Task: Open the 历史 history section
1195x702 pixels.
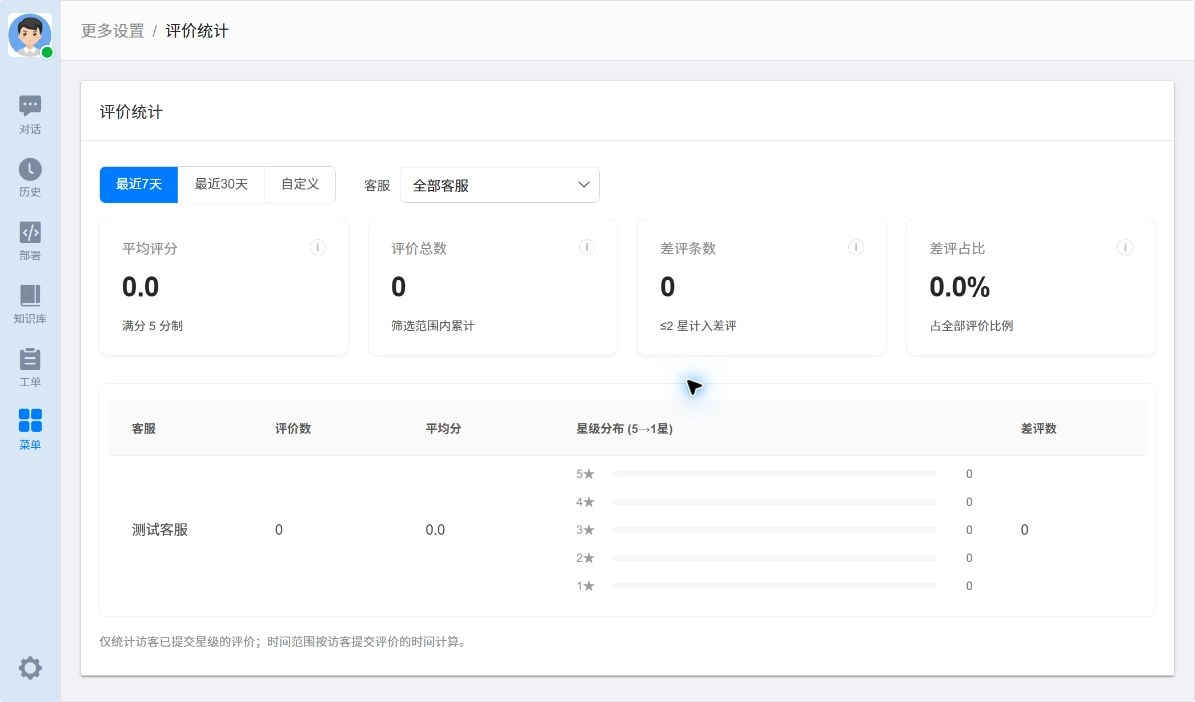Action: pos(30,178)
